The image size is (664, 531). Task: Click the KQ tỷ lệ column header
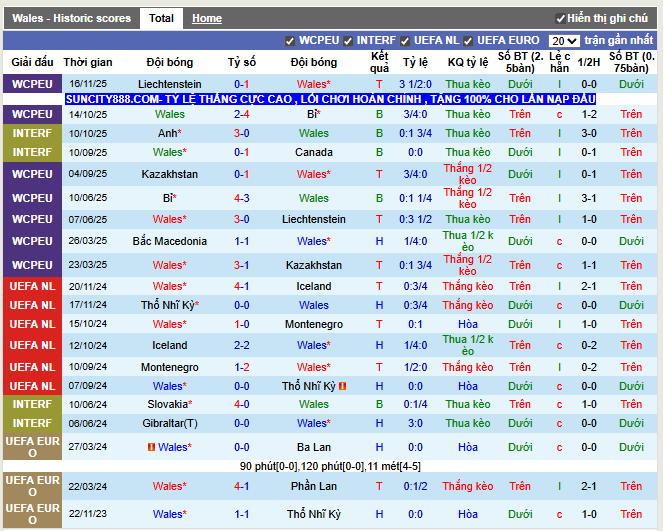[x=468, y=62]
